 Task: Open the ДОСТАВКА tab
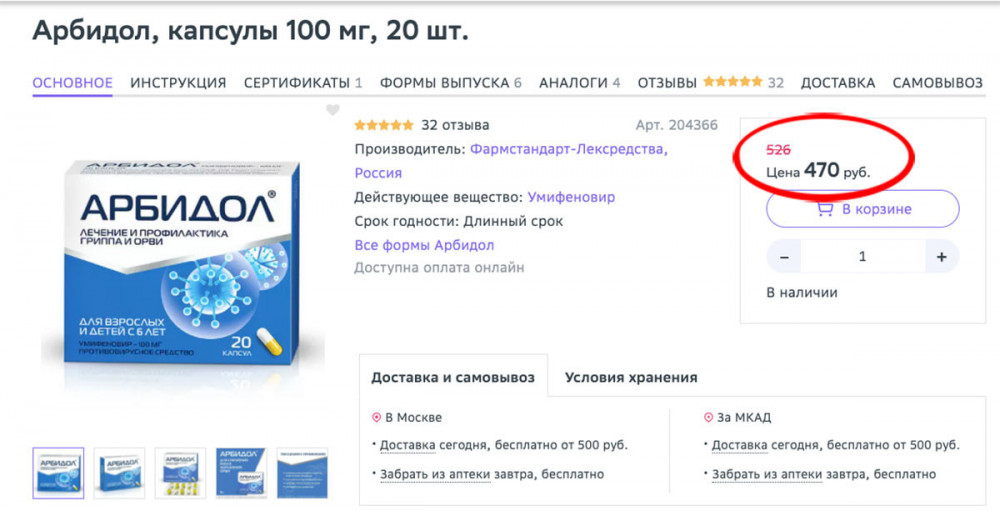coord(838,83)
